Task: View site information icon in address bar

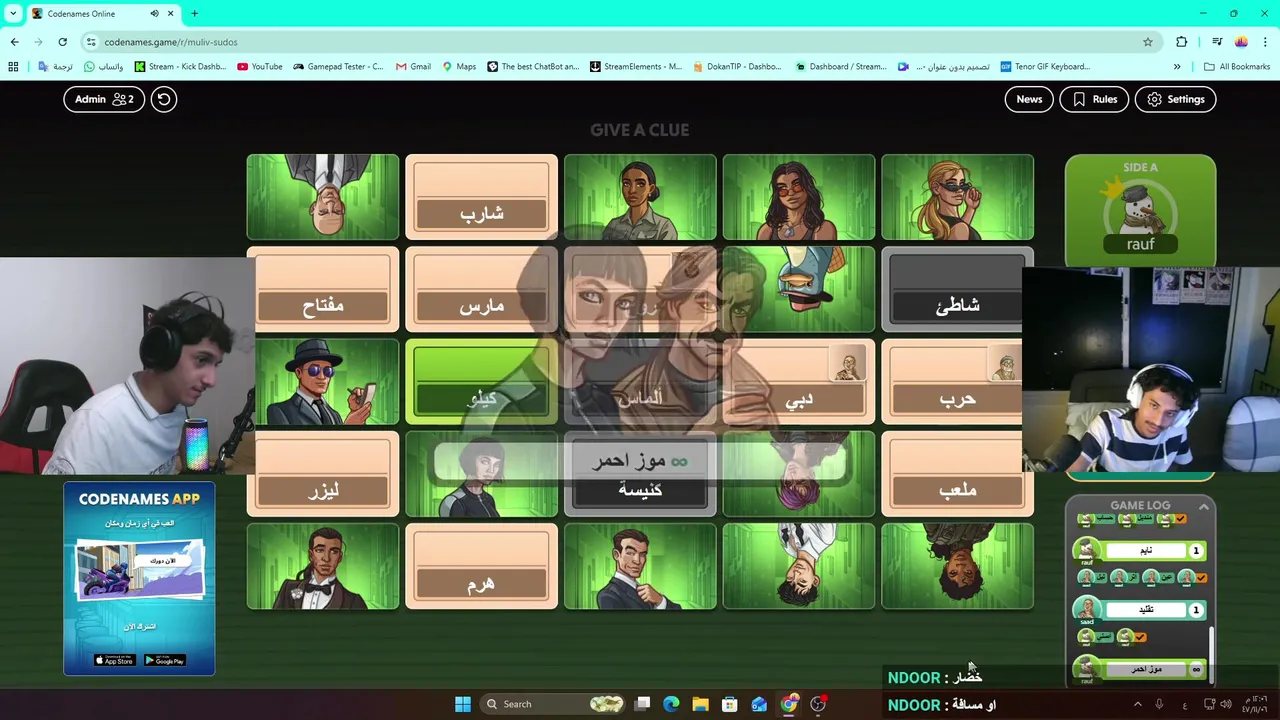Action: point(91,42)
